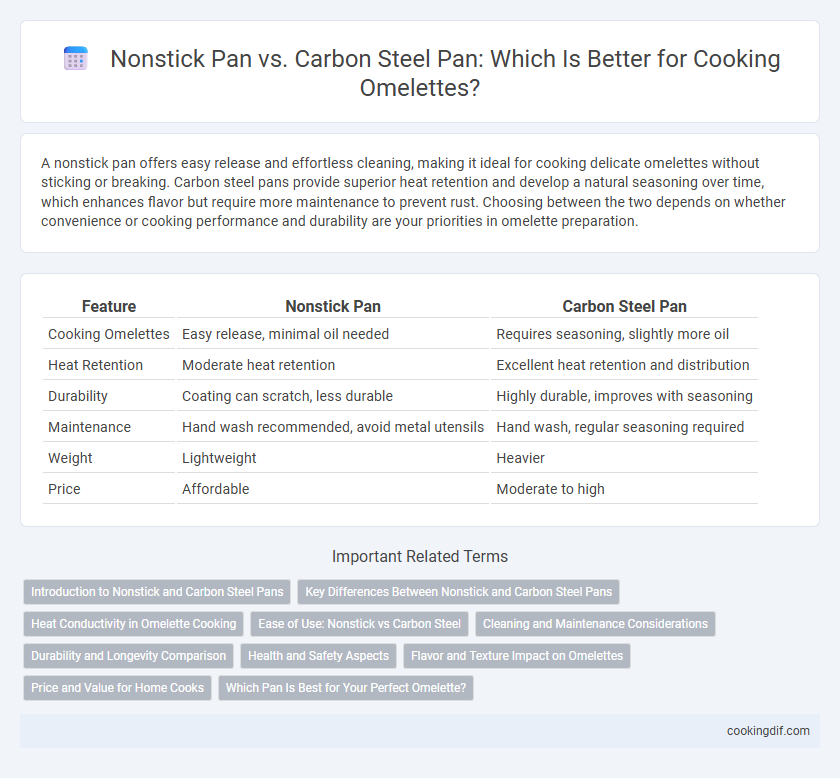Screen dimensions: 840x778
Task: Open 'Key Differences Between Nonstick and Carbon Steel Pans'
Action: coord(459,592)
